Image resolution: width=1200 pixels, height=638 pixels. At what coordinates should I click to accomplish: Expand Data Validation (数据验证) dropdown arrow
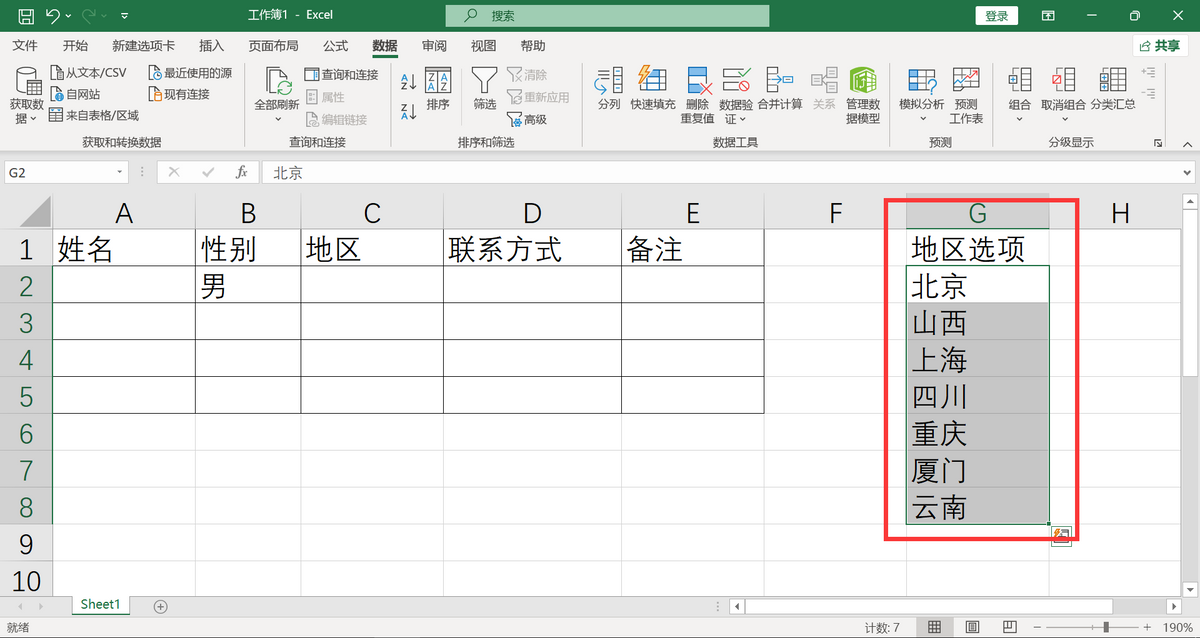pyautogui.click(x=744, y=119)
